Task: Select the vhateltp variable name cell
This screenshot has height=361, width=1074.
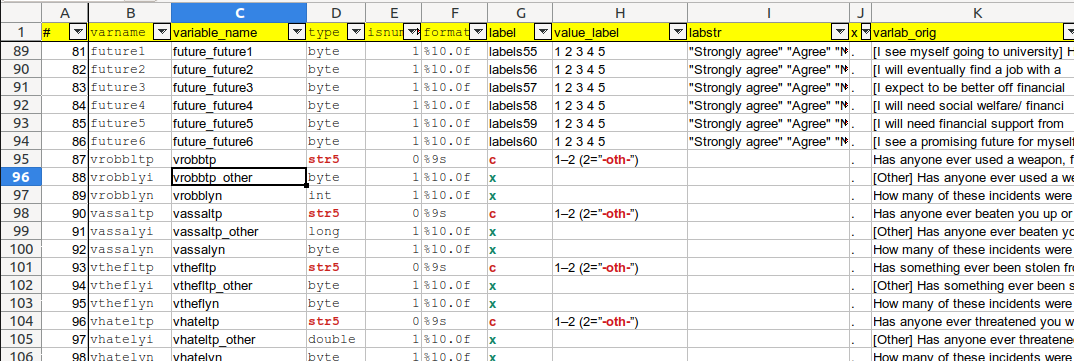Action: click(x=238, y=321)
